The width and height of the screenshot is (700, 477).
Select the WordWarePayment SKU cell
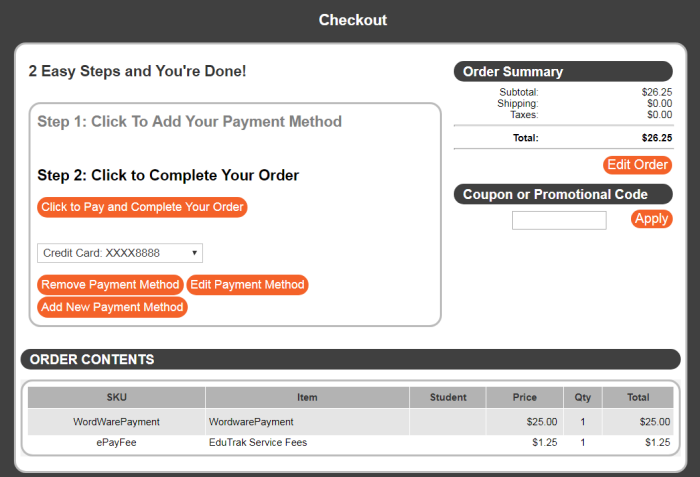click(x=116, y=422)
